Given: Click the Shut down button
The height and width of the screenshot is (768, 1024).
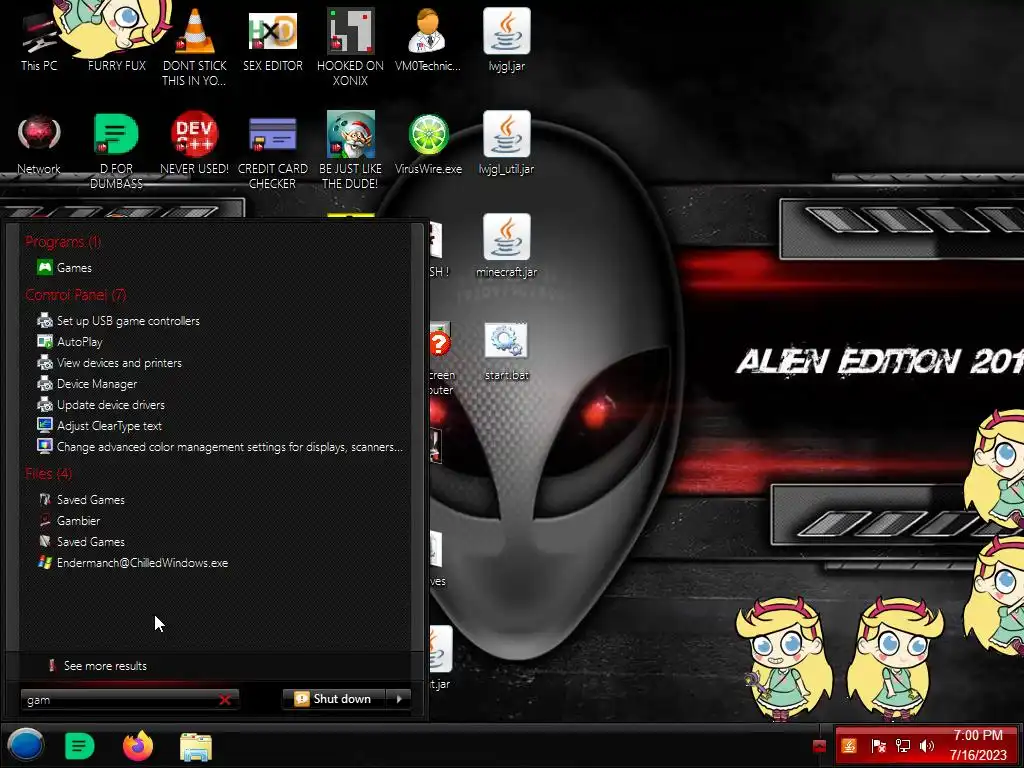Looking at the screenshot, I should (x=334, y=699).
